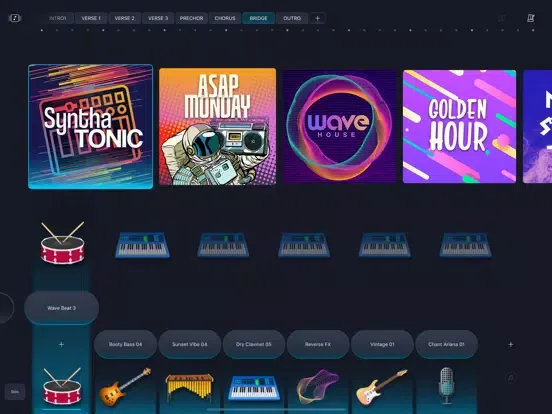Switch to the VERSE 3 section tab
This screenshot has width=552, height=414.
(x=158, y=18)
